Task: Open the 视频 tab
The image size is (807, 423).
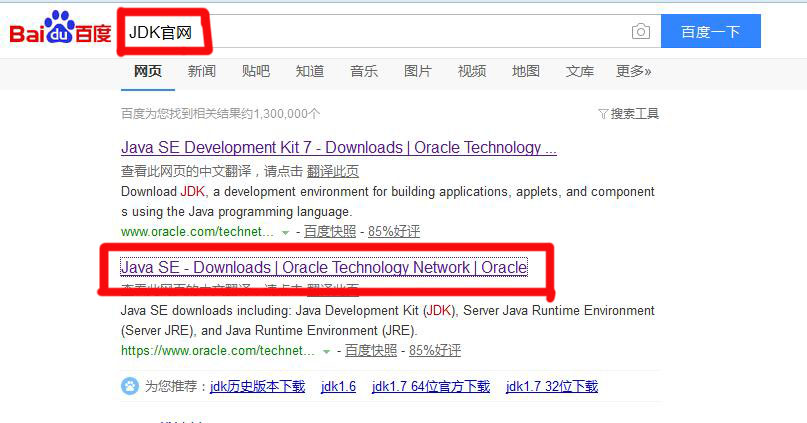Action: click(472, 71)
